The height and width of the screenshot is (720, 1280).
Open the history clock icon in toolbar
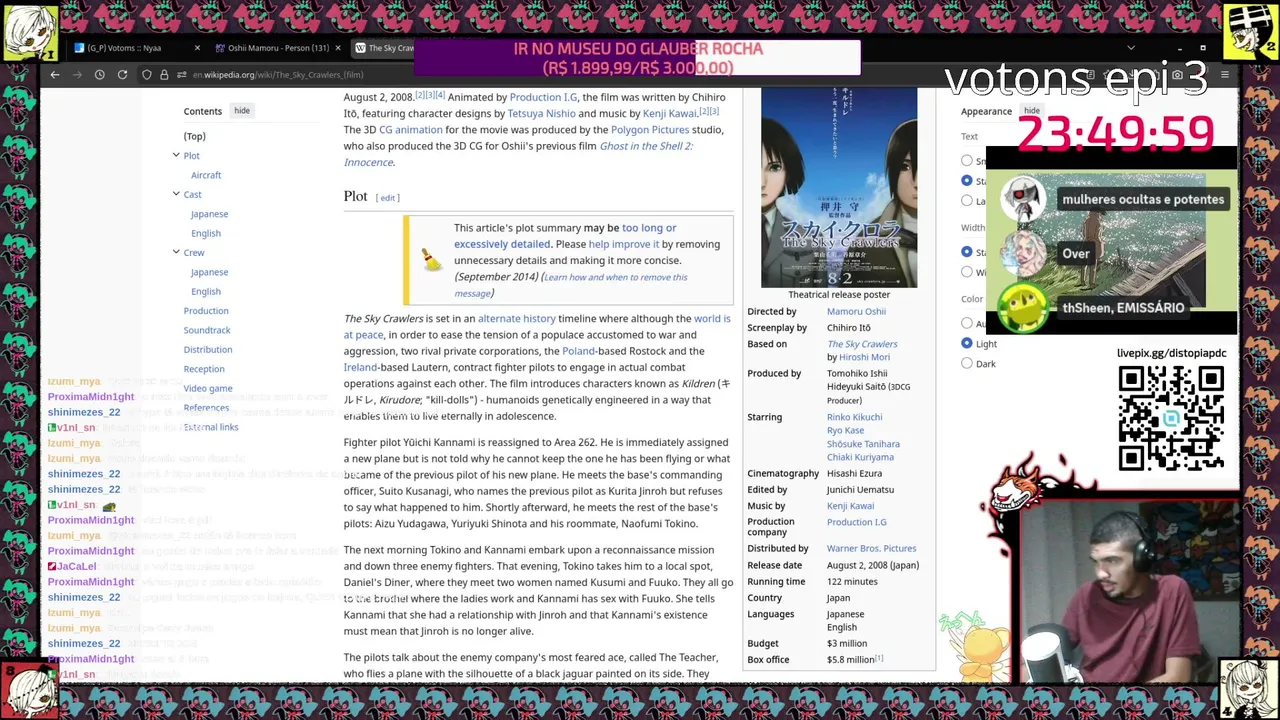point(99,75)
